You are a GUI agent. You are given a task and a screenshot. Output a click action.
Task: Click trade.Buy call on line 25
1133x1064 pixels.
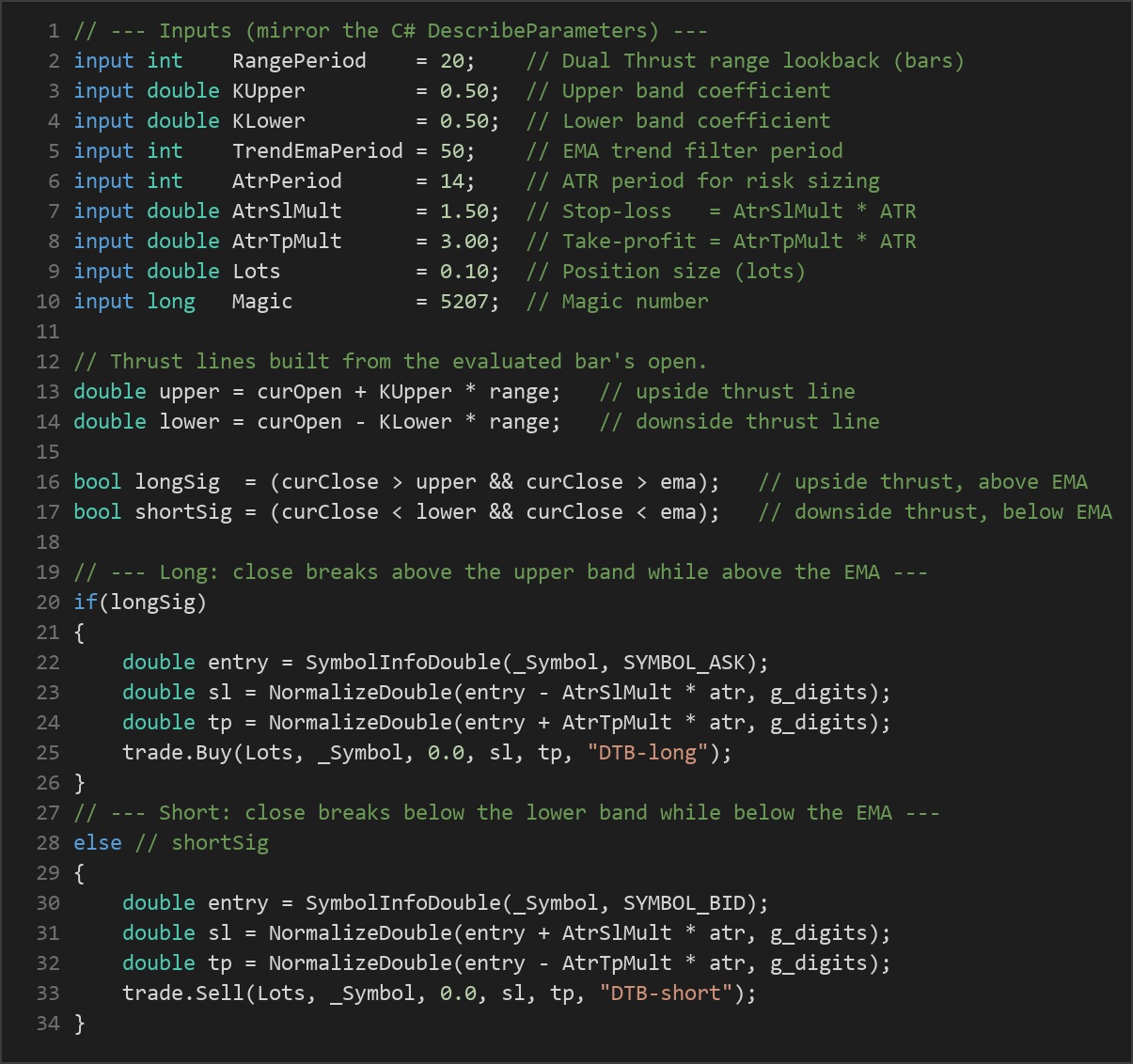tap(177, 753)
